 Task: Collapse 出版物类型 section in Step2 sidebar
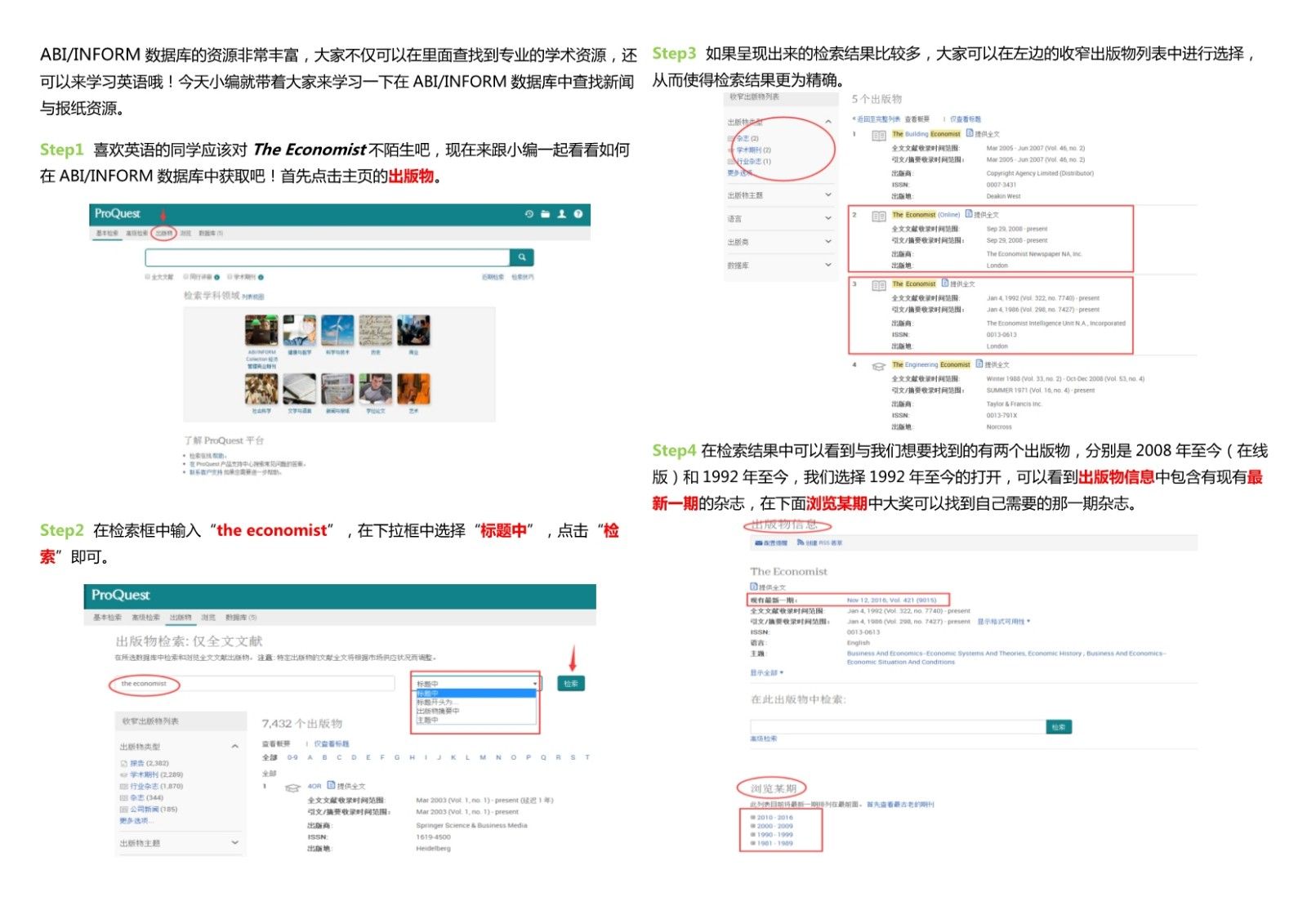click(234, 746)
